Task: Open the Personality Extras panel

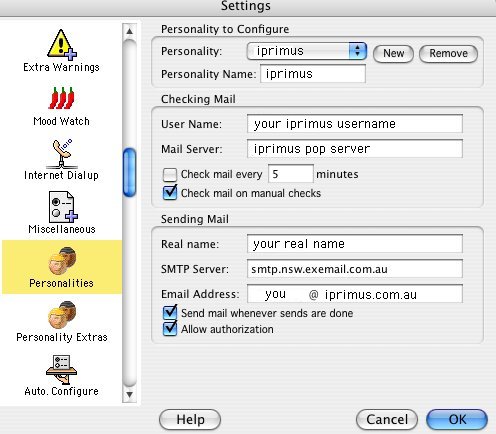Action: tap(62, 315)
